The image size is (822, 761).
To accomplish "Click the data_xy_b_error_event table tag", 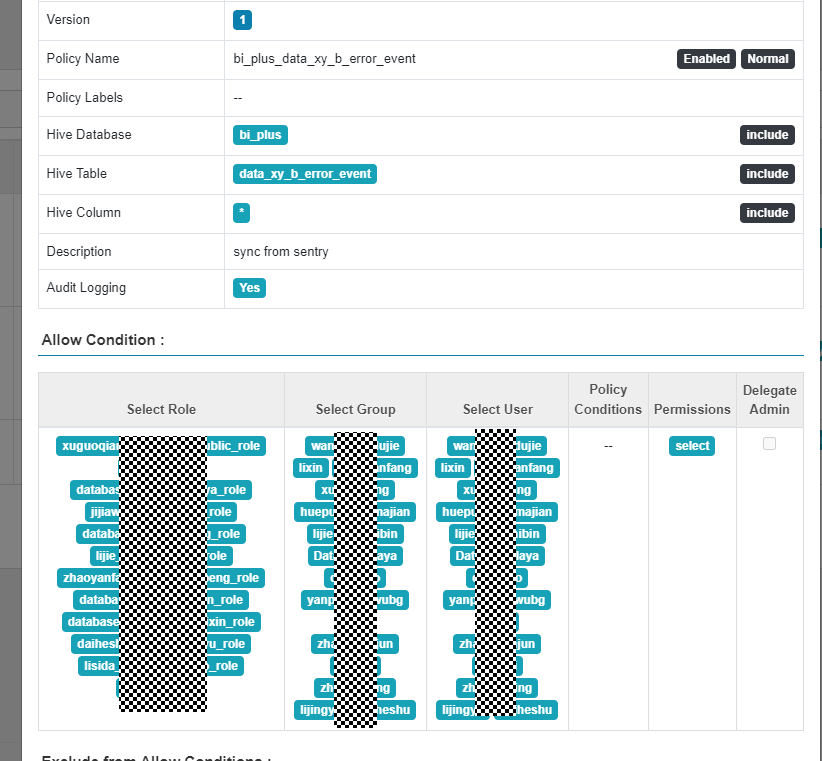I will [x=305, y=174].
